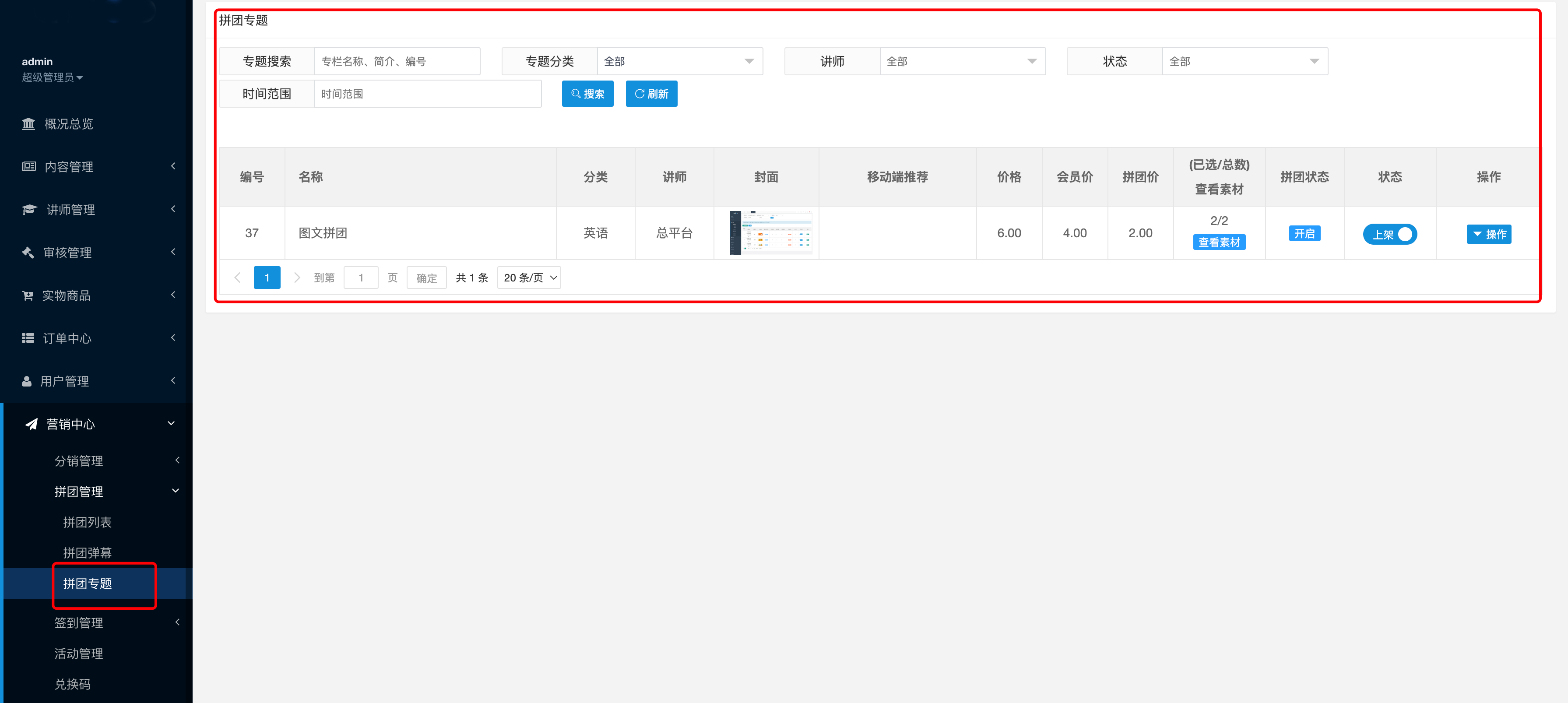Image resolution: width=1568 pixels, height=703 pixels.
Task: Click the member price 4.00 cell
Action: (1074, 233)
